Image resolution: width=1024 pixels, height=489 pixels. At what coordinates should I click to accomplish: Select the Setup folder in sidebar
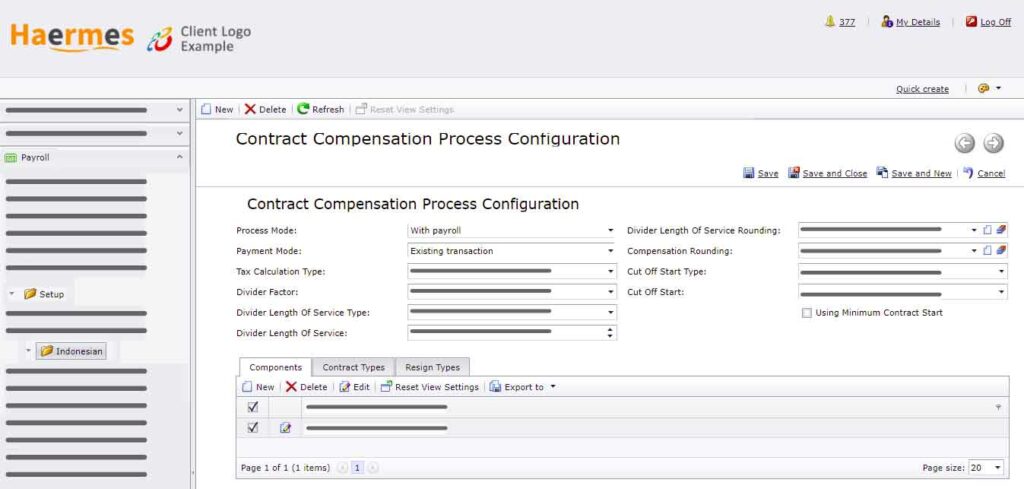coord(44,294)
